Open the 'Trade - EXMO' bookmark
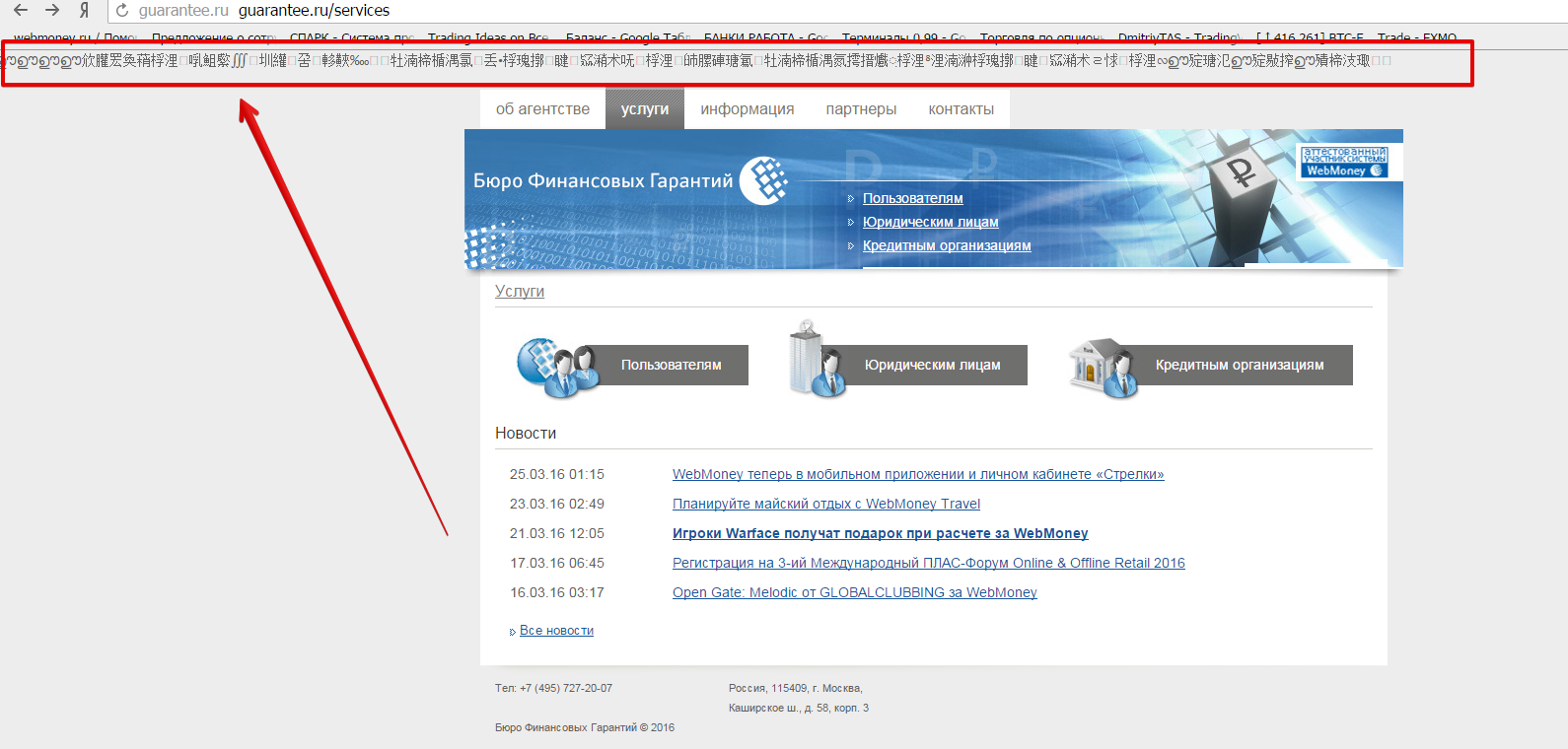The width and height of the screenshot is (1568, 749). [1416, 37]
